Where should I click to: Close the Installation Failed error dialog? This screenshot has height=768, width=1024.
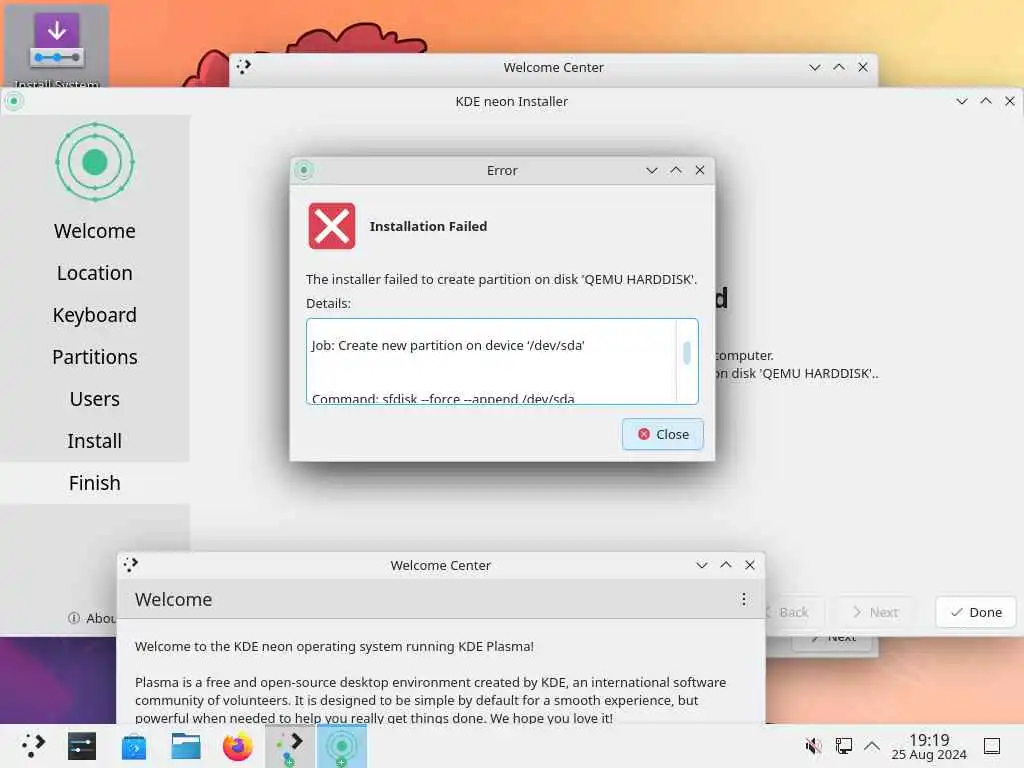(662, 434)
